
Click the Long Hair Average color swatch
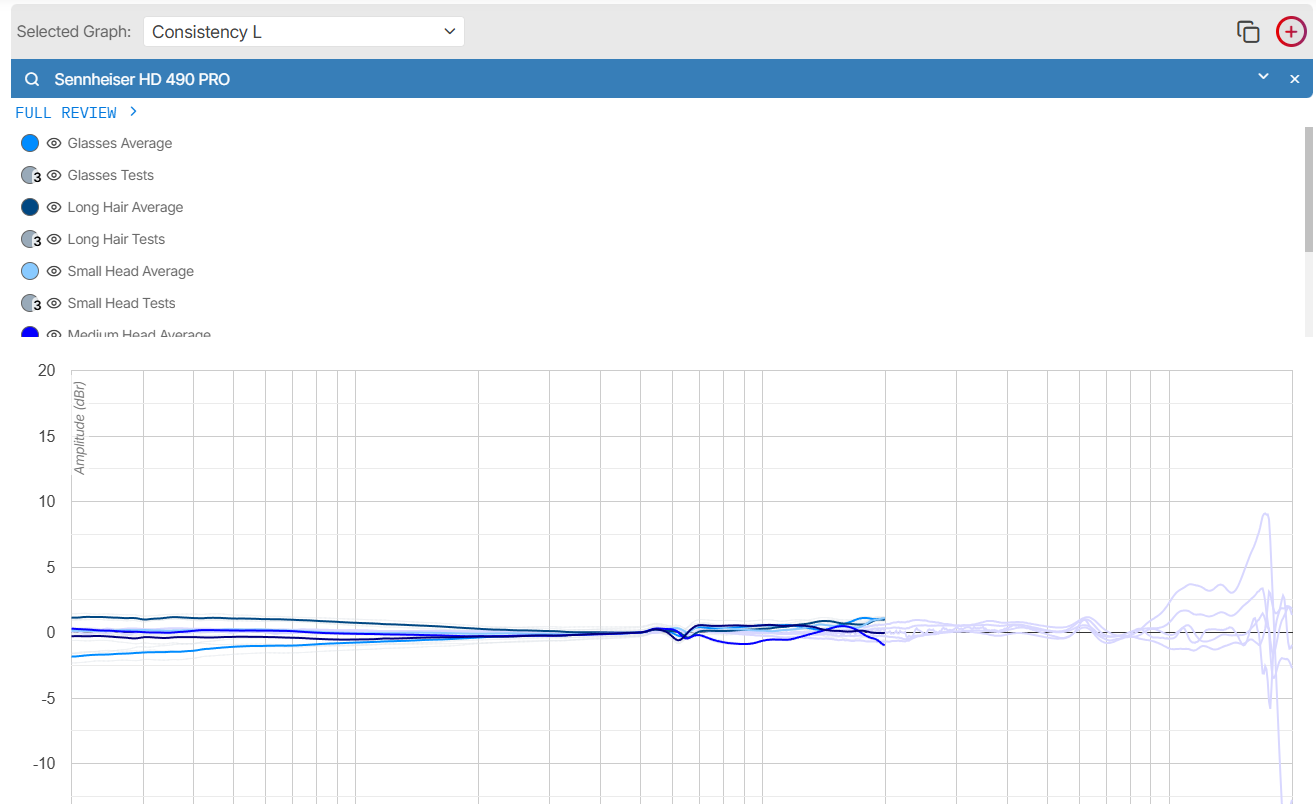pyautogui.click(x=30, y=207)
